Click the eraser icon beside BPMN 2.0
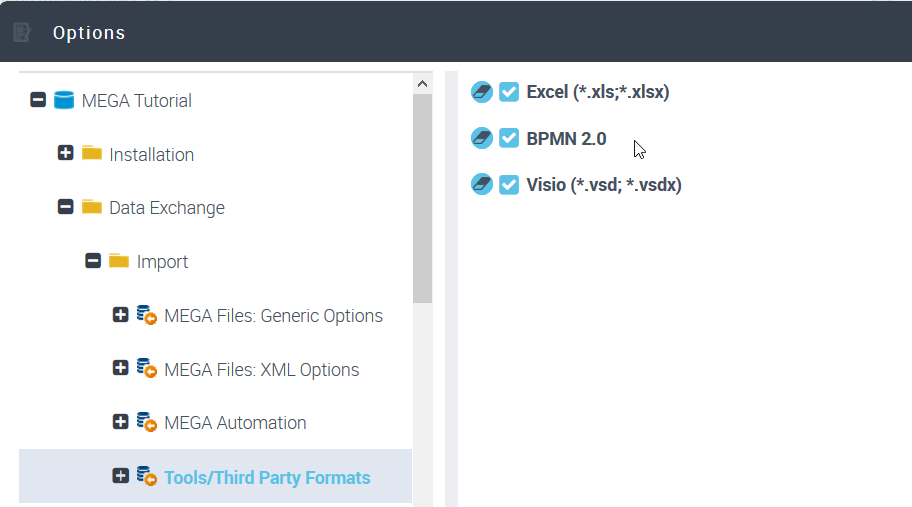The image size is (912, 507). [482, 138]
